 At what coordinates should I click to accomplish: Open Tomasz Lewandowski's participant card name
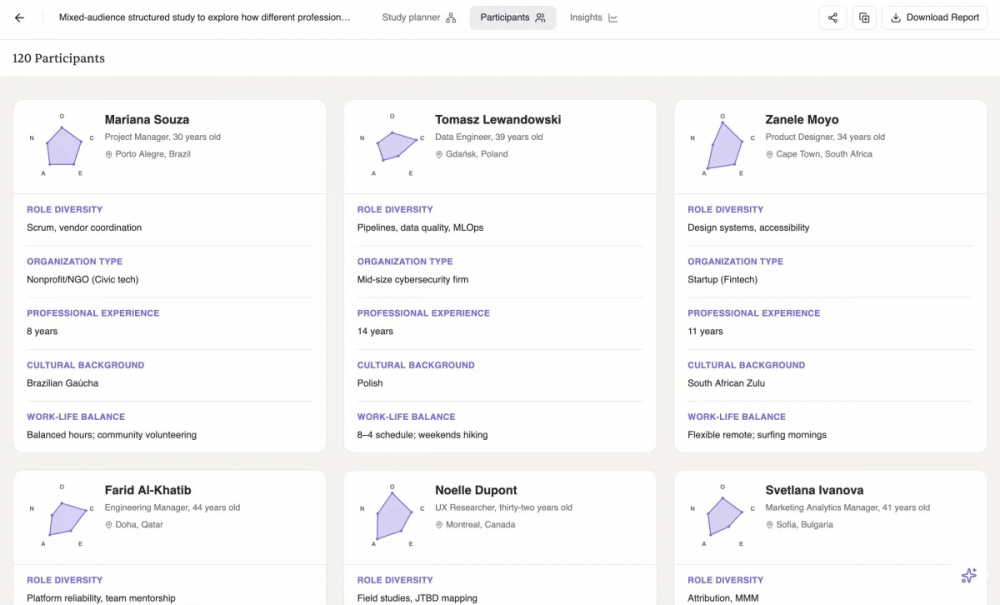(x=498, y=119)
